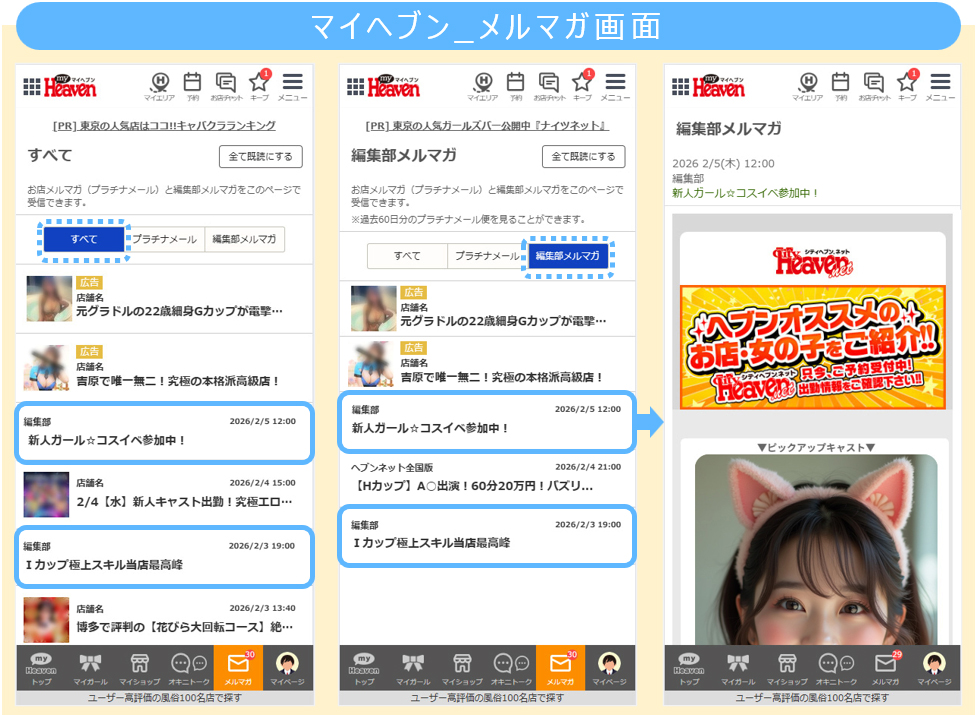Tap 予約 calendar icon in middle phone screen
Image resolution: width=976 pixels, height=715 pixels.
[x=515, y=84]
